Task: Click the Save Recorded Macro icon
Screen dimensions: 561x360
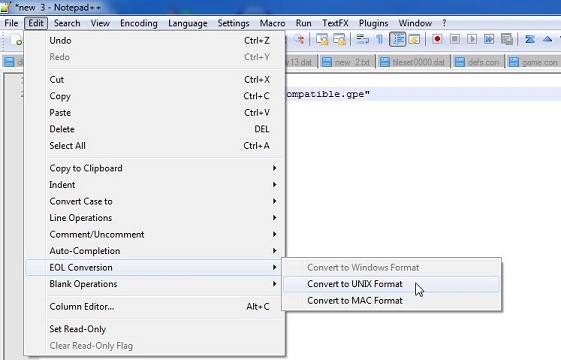Action: pos(507,39)
